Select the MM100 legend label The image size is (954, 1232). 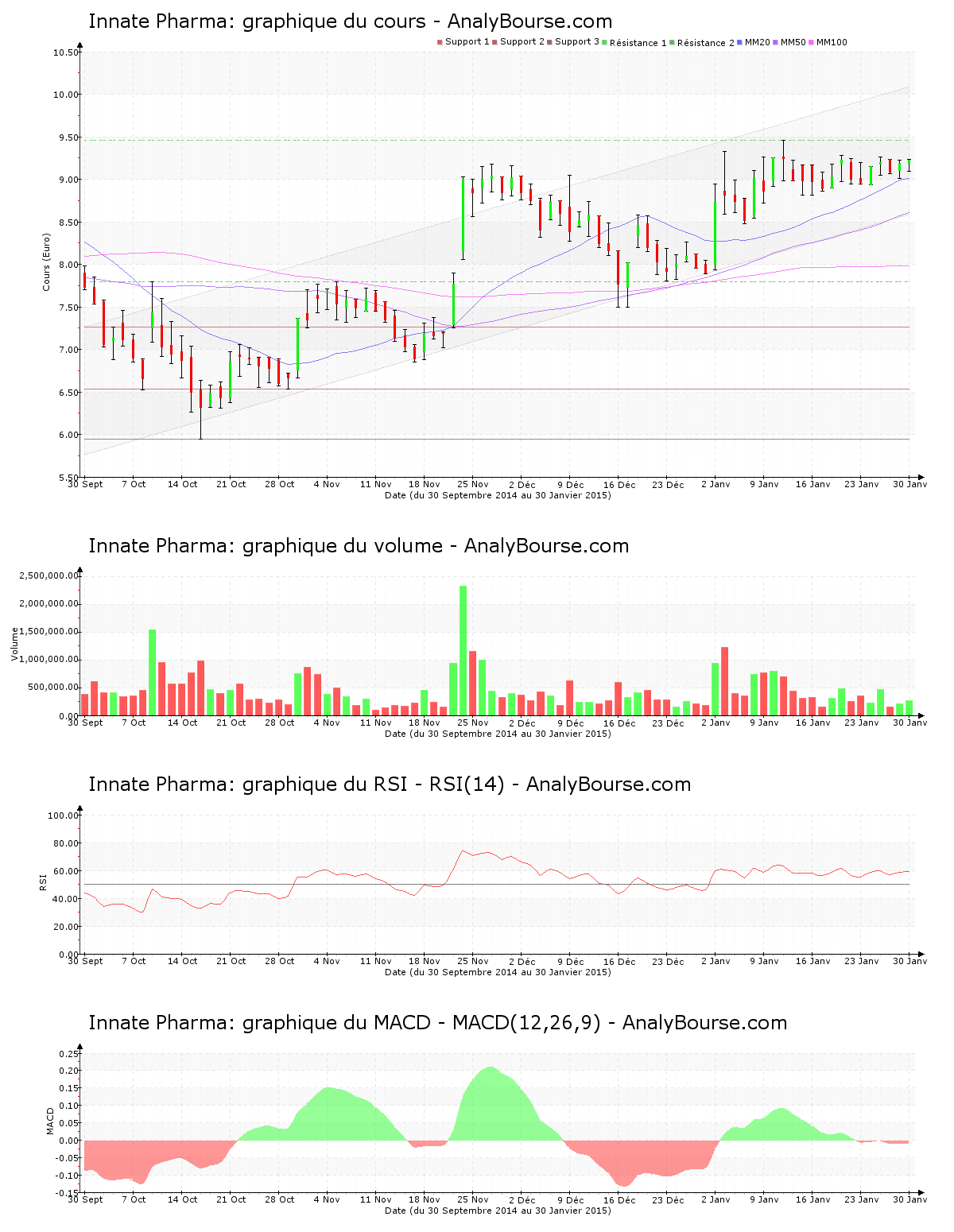click(x=832, y=42)
